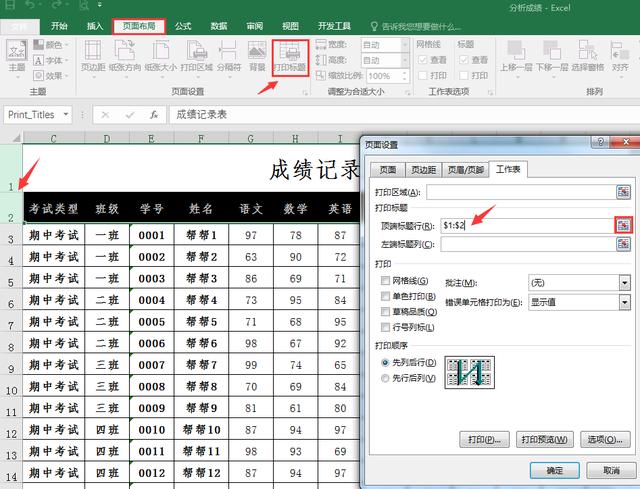Click the 打印标题 print titles icon

coord(290,57)
